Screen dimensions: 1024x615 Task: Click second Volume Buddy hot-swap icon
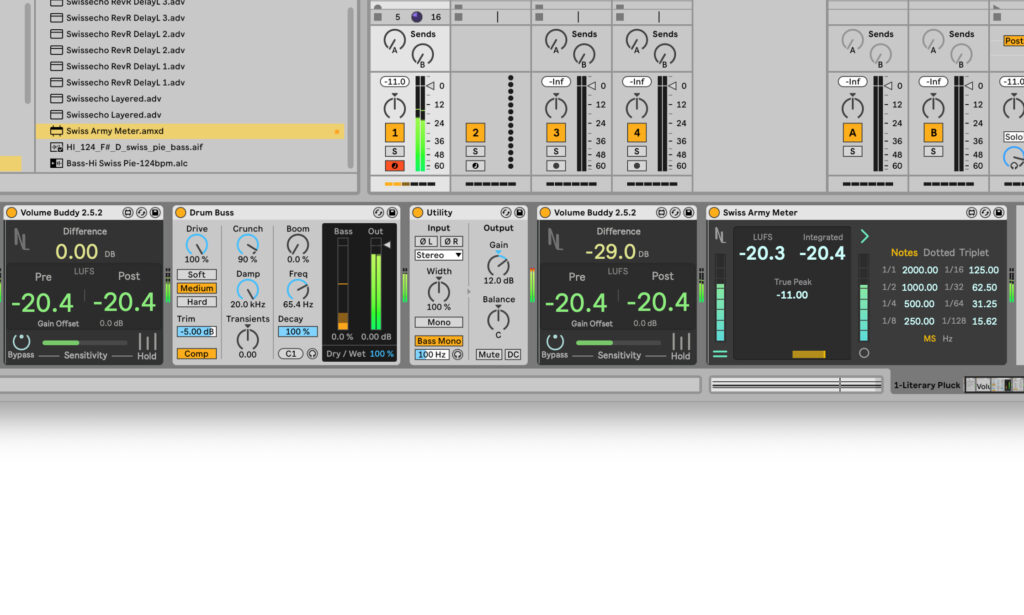pos(675,213)
